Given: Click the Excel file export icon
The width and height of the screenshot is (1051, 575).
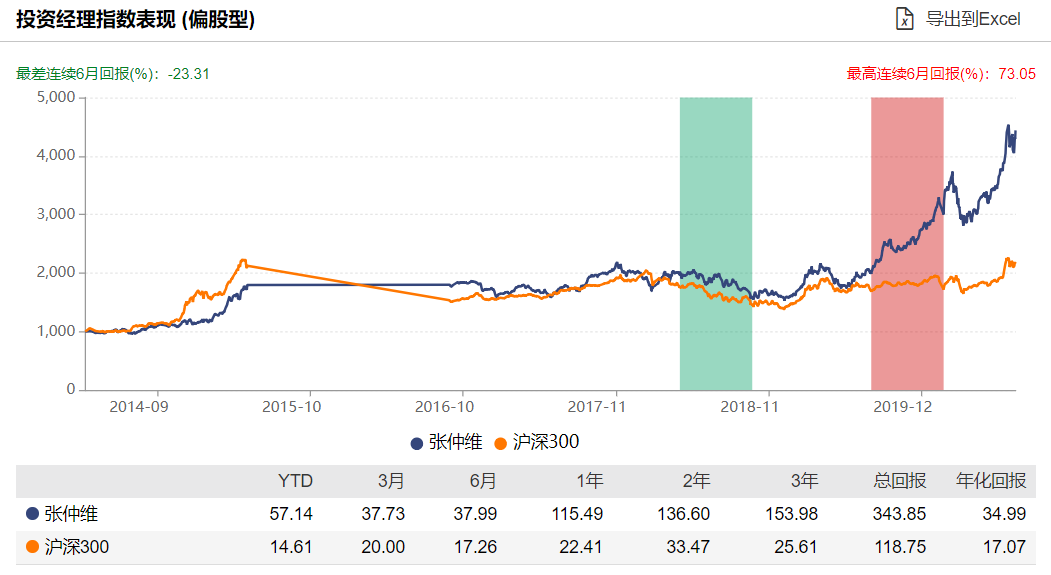Looking at the screenshot, I should coord(903,19).
